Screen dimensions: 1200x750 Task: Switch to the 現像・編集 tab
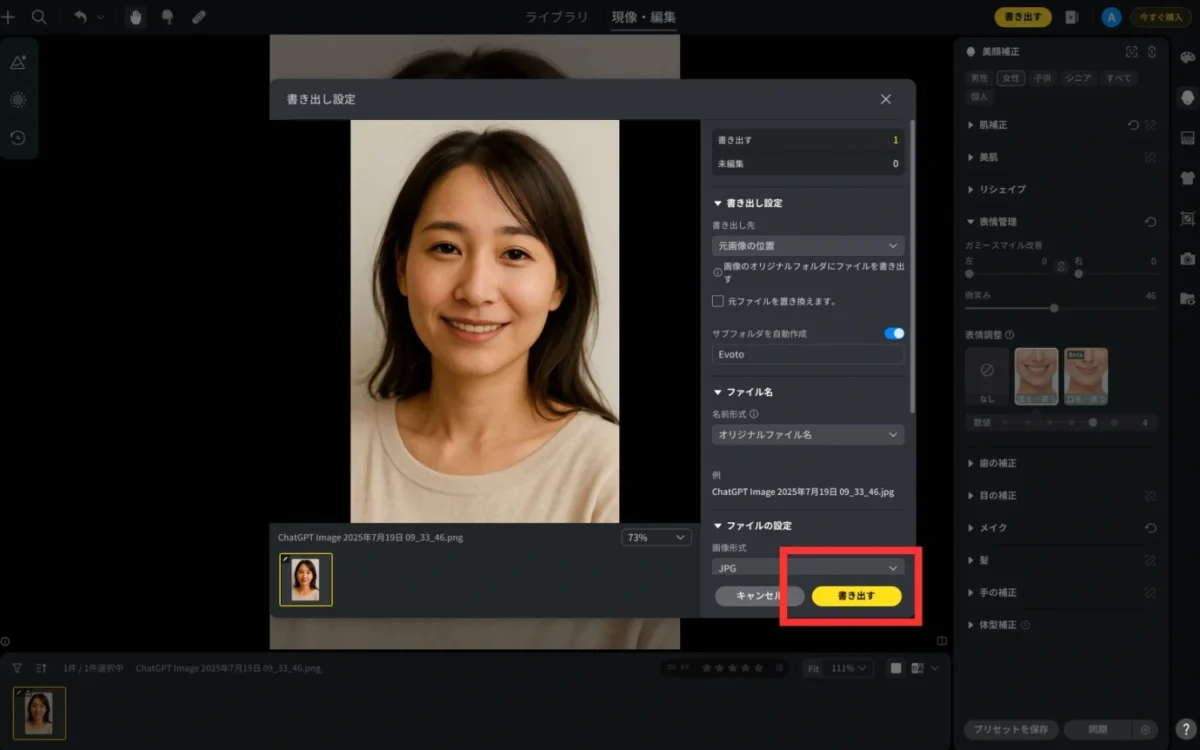coord(644,17)
